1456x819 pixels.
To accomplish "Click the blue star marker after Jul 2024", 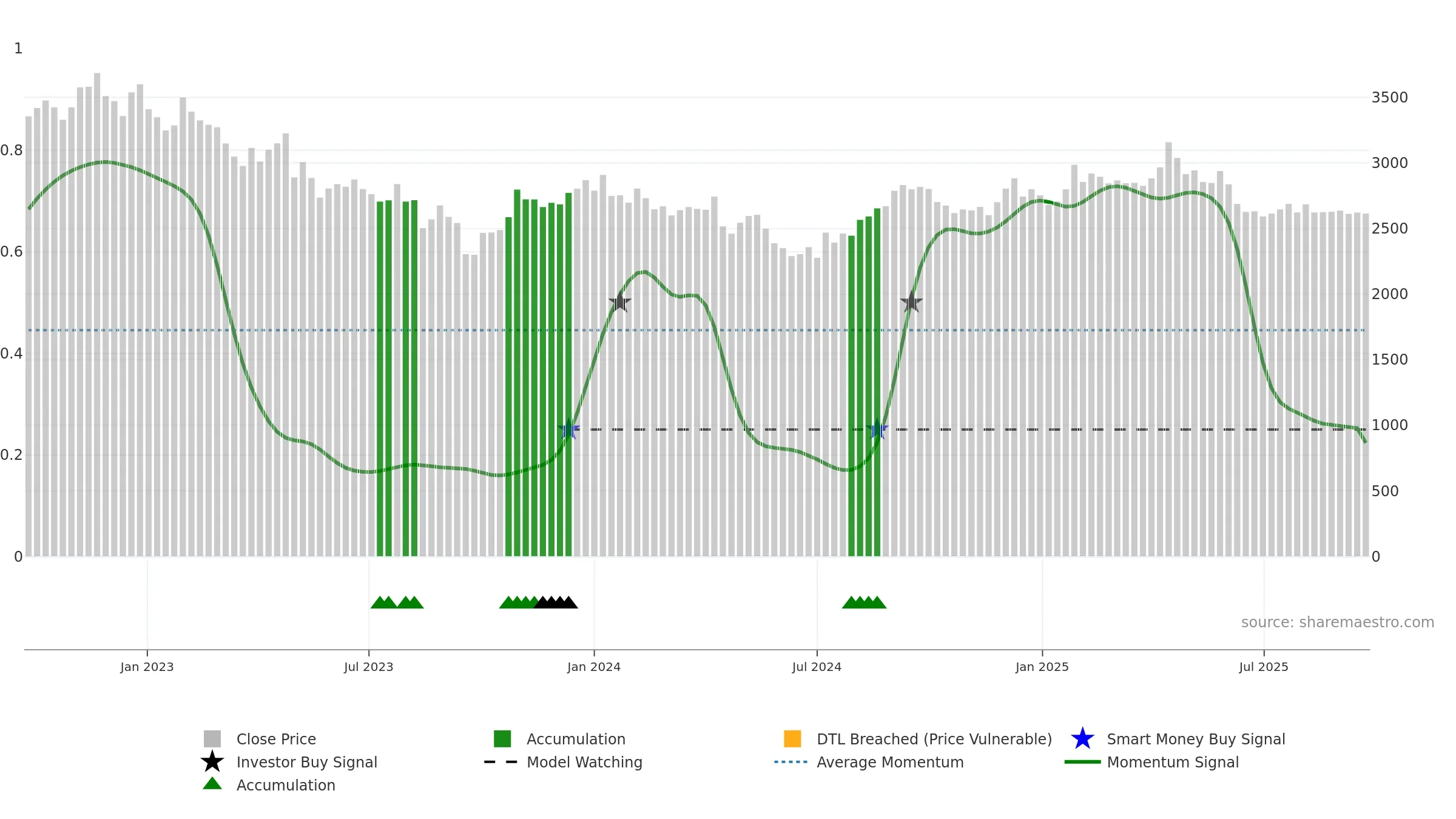I will [877, 430].
